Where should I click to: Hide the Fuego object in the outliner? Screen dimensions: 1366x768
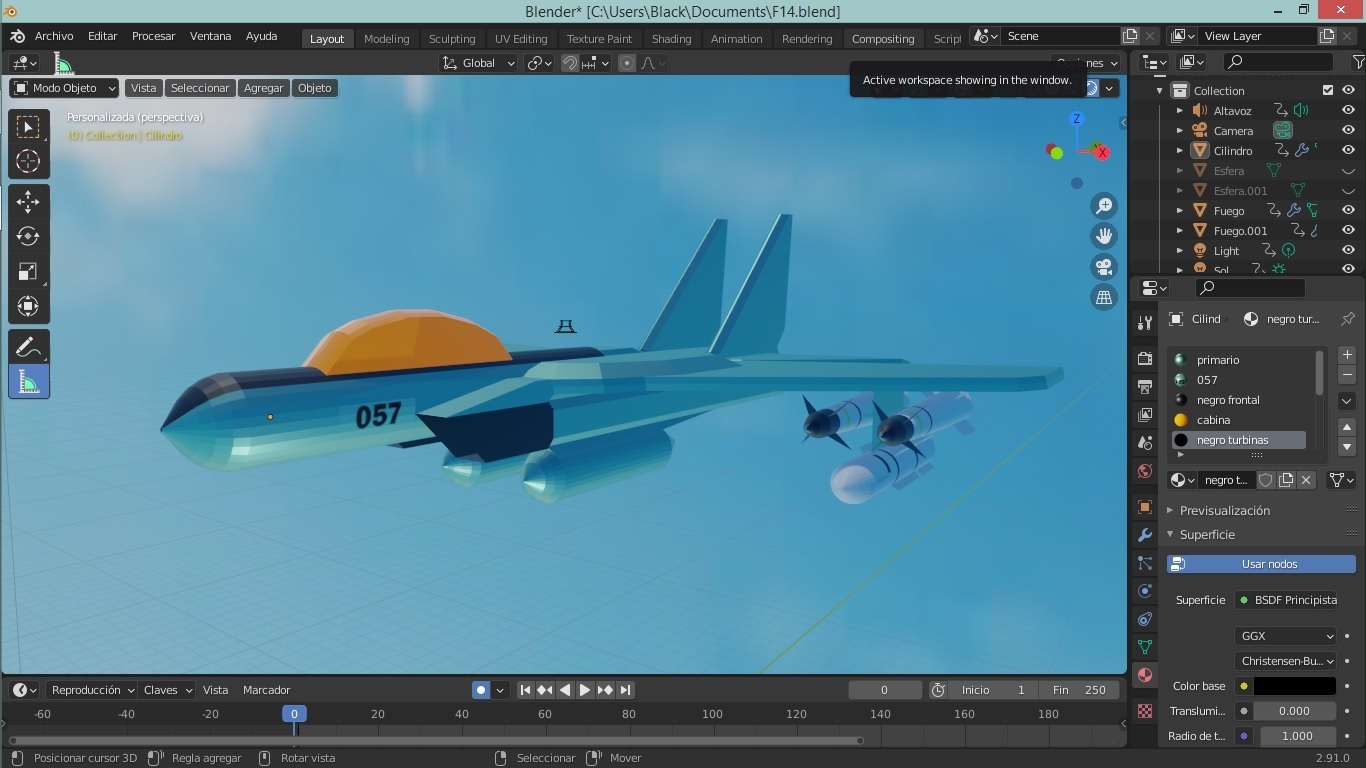click(1348, 210)
